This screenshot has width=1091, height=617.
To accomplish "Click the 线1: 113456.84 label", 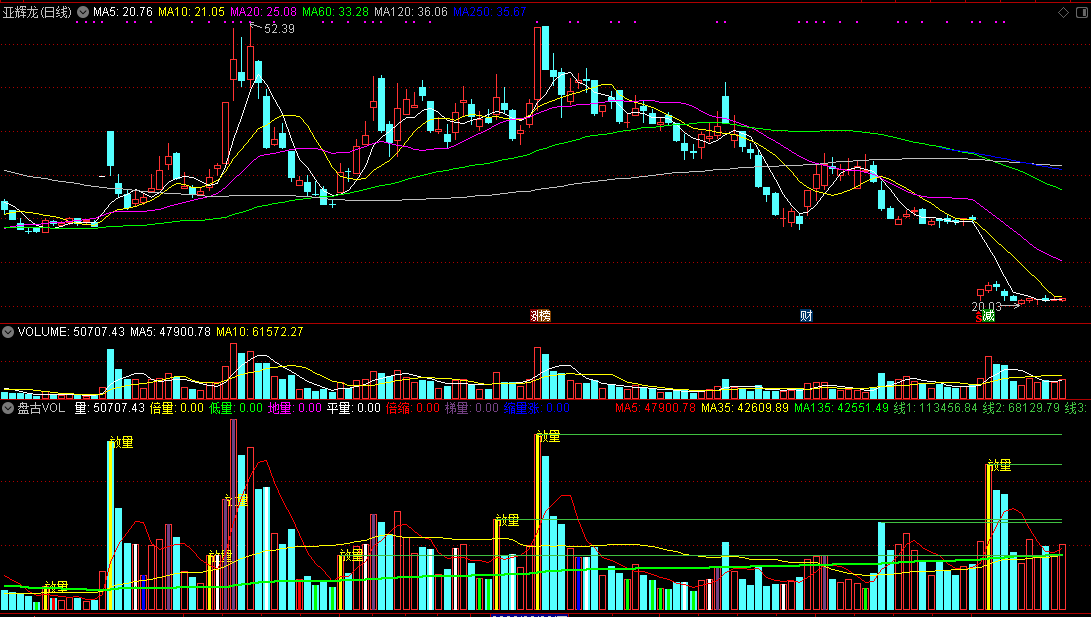I will click(936, 408).
